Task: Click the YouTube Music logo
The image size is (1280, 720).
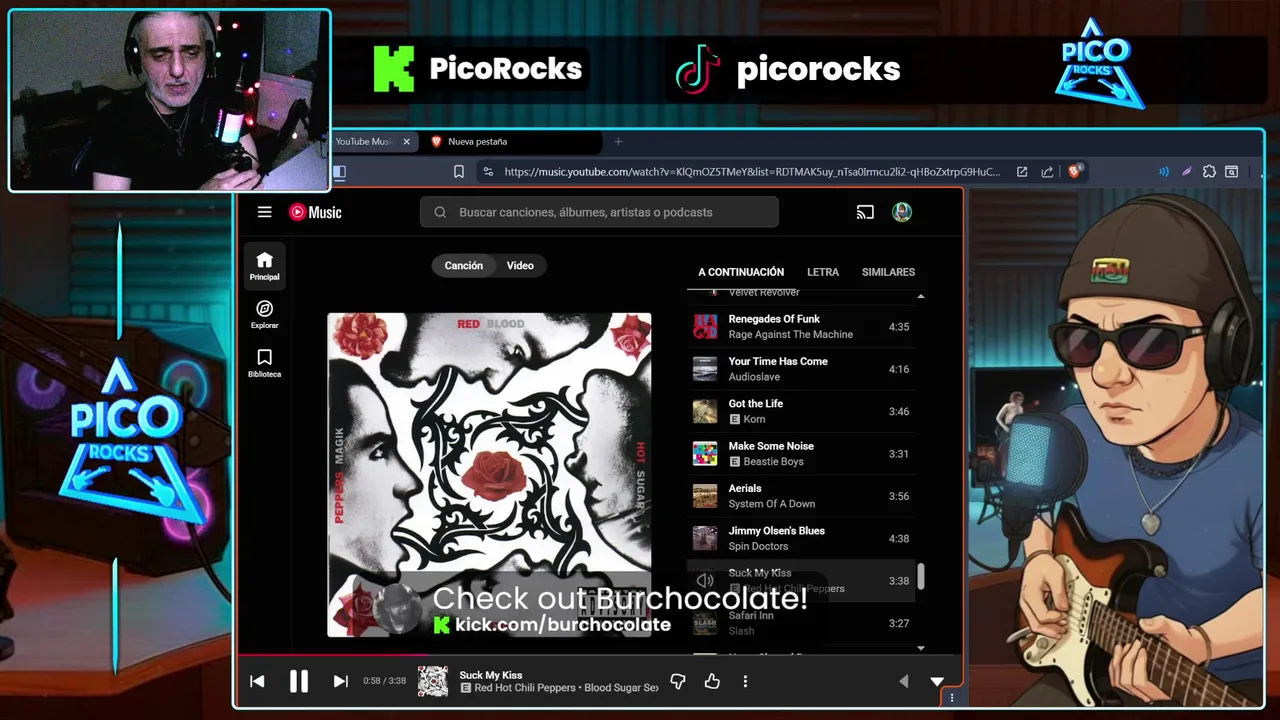Action: click(x=315, y=212)
